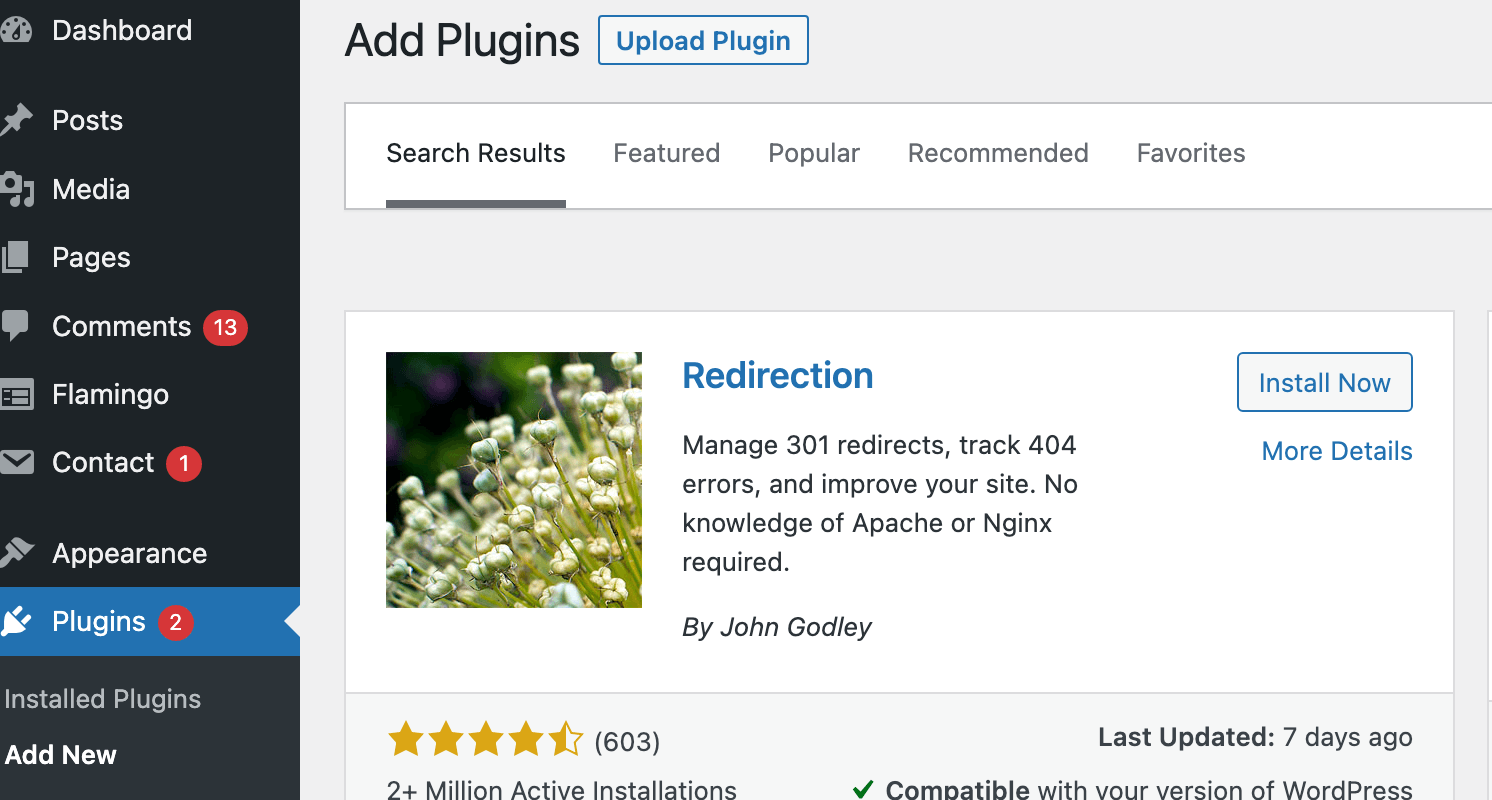This screenshot has height=800, width=1492.
Task: Open the Recommended plugins tab
Action: pyautogui.click(x=998, y=153)
